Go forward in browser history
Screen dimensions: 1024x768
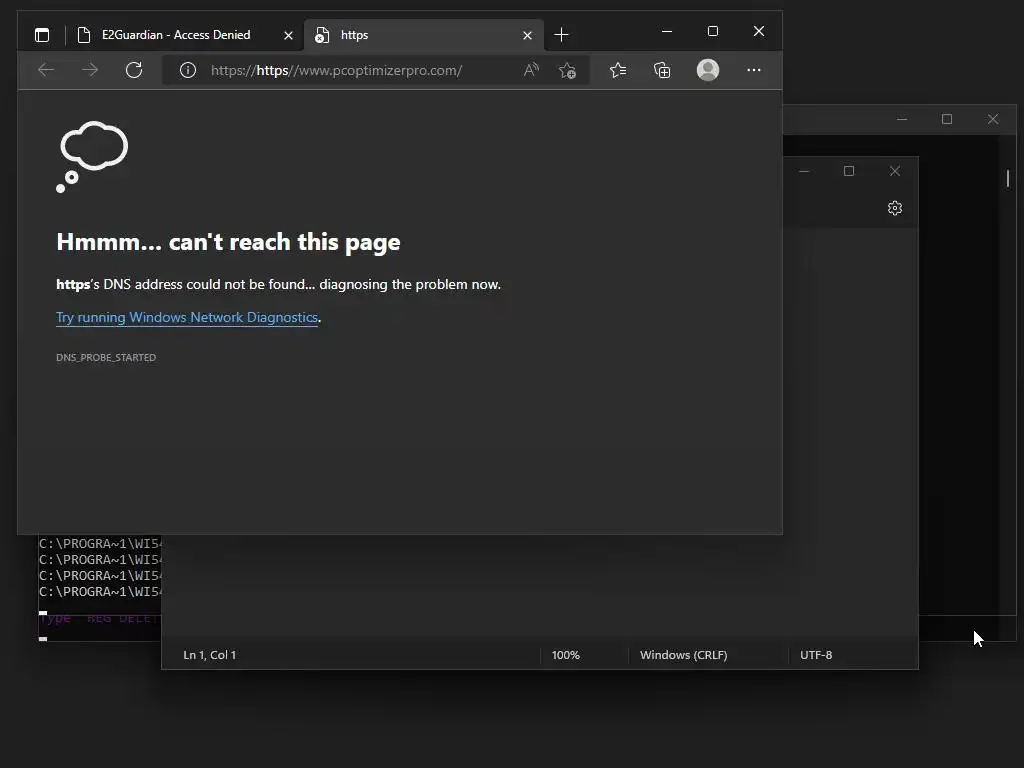click(x=90, y=70)
